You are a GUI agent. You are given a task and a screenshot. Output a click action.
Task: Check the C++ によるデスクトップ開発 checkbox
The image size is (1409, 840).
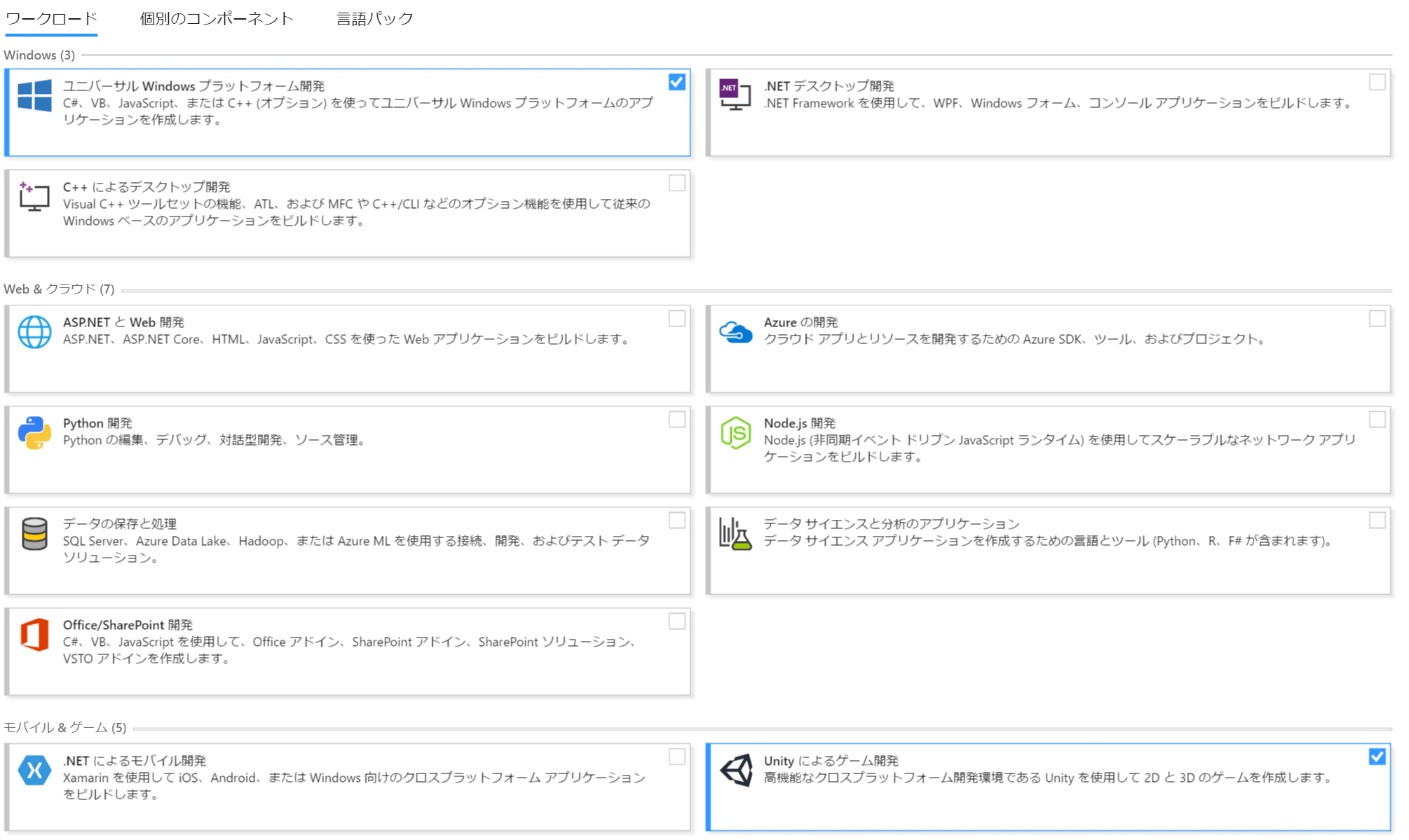tap(676, 183)
